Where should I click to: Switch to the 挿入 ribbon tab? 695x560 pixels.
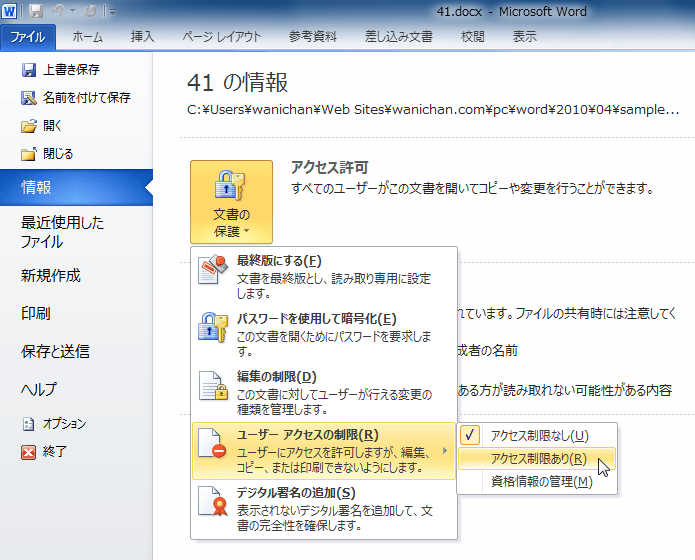click(x=143, y=37)
